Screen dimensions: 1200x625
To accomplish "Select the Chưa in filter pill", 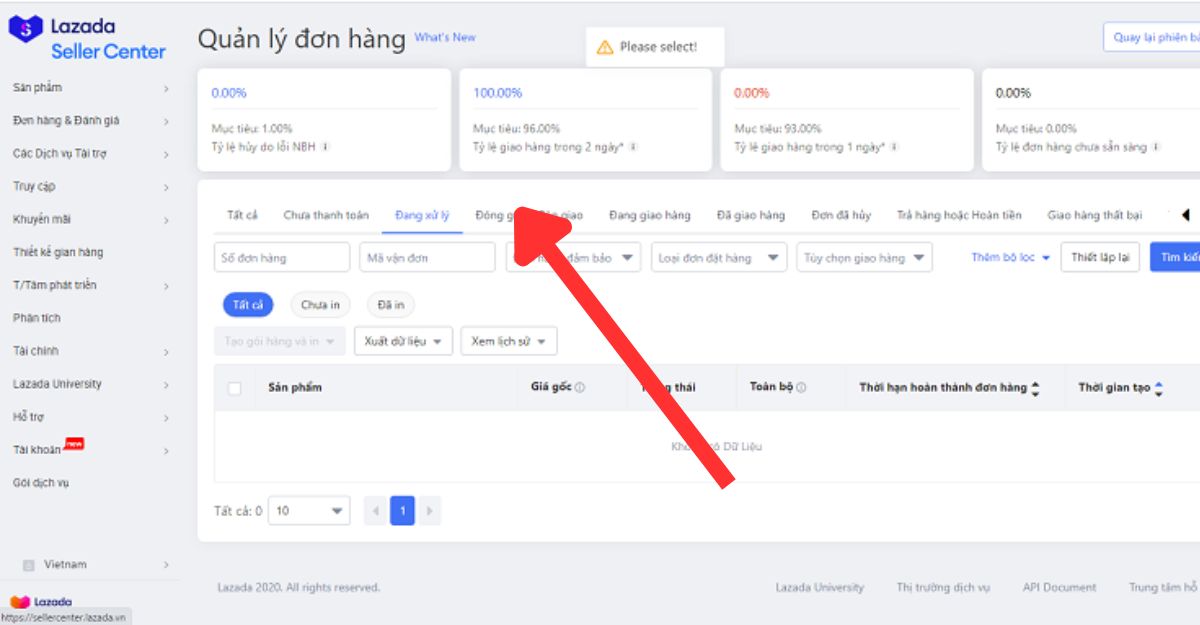I will pyautogui.click(x=320, y=305).
